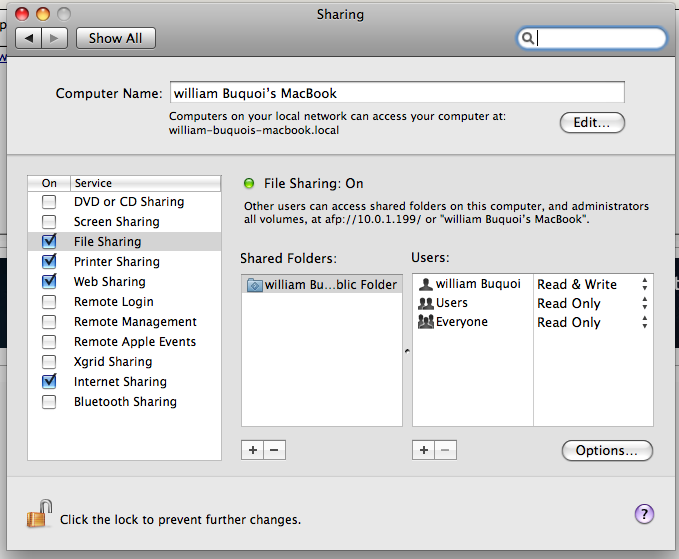
Task: Select Remote Management service label
Action: tap(135, 322)
